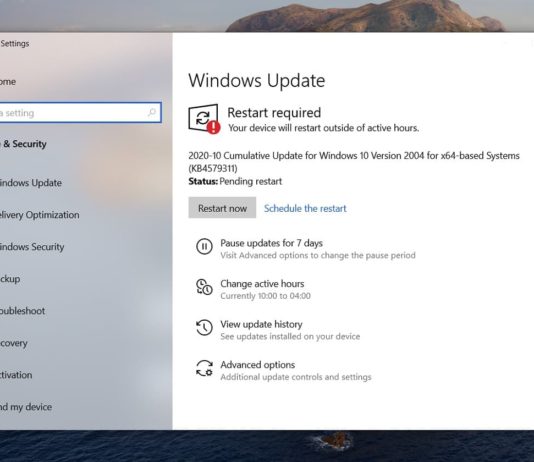The height and width of the screenshot is (462, 534).
Task: Select Pause updates for 7 days
Action: coord(271,243)
